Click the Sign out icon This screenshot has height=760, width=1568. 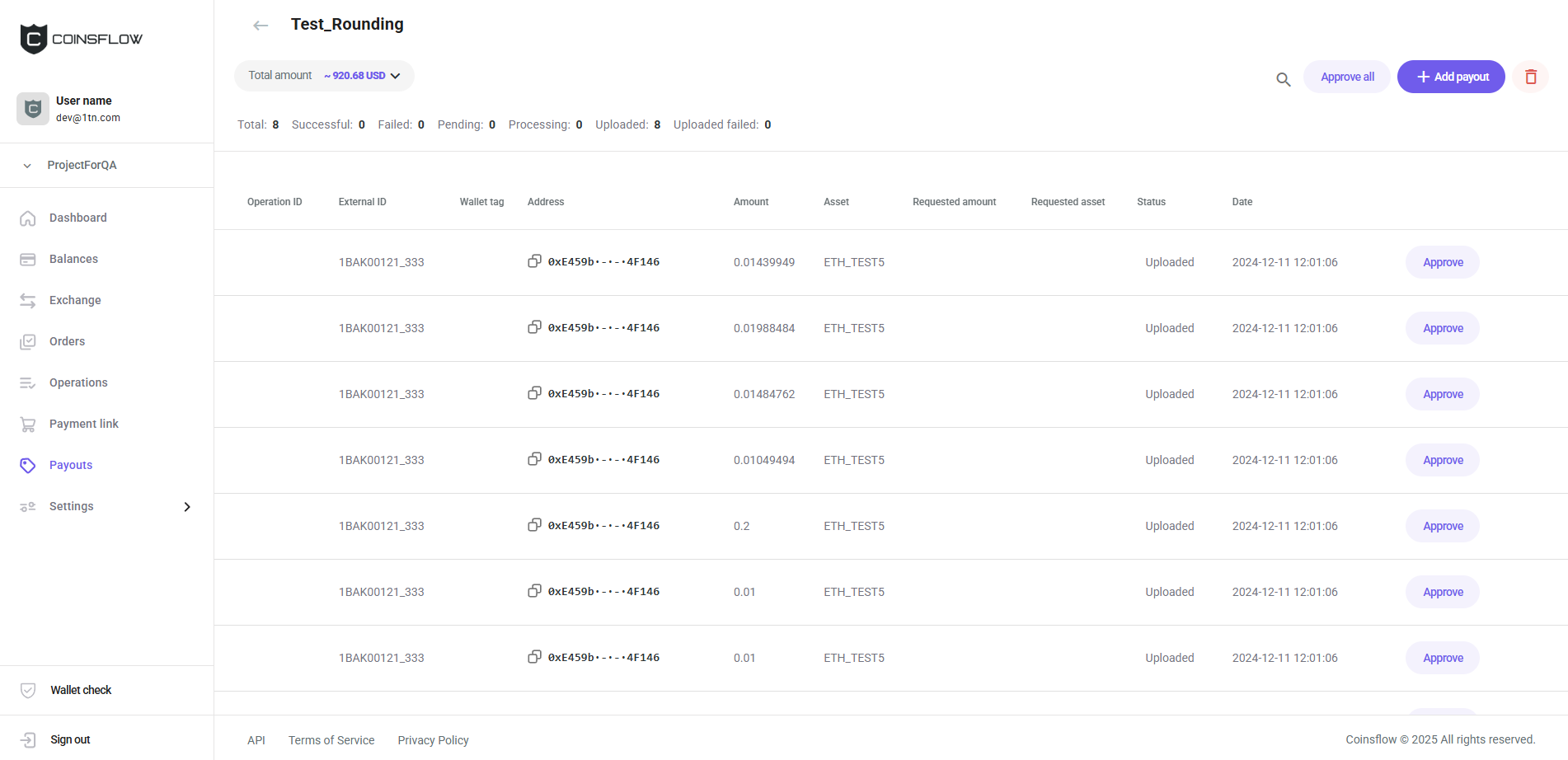28,739
